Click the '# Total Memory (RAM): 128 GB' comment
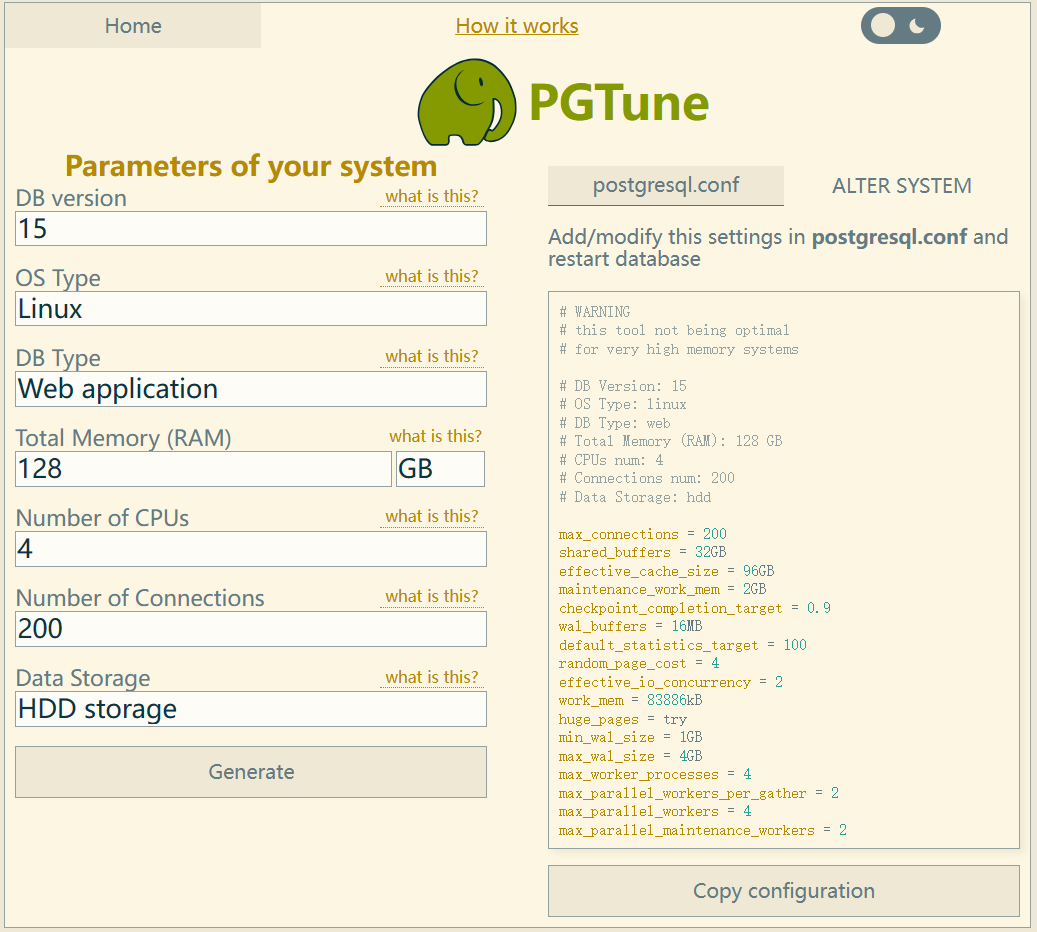The image size is (1037, 932). (671, 441)
